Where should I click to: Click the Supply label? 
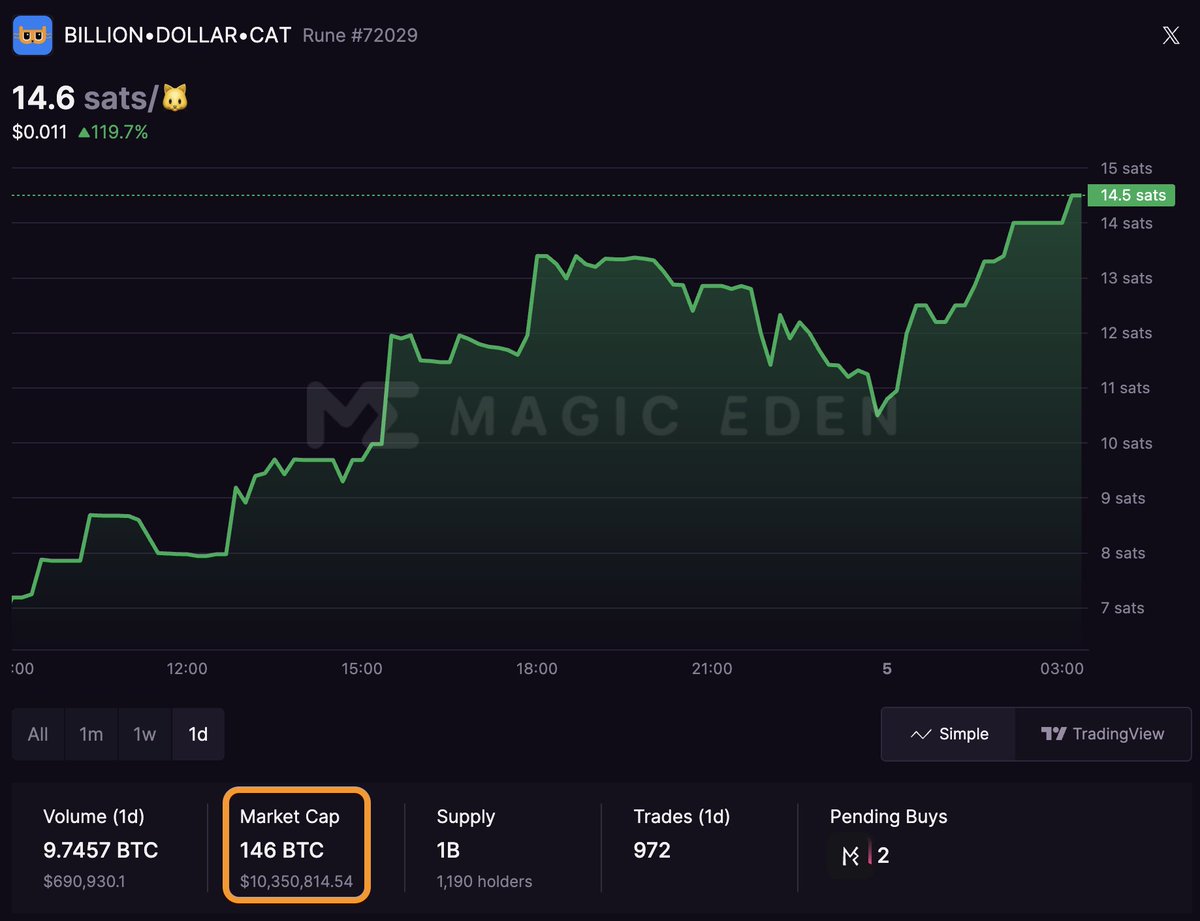pos(466,817)
